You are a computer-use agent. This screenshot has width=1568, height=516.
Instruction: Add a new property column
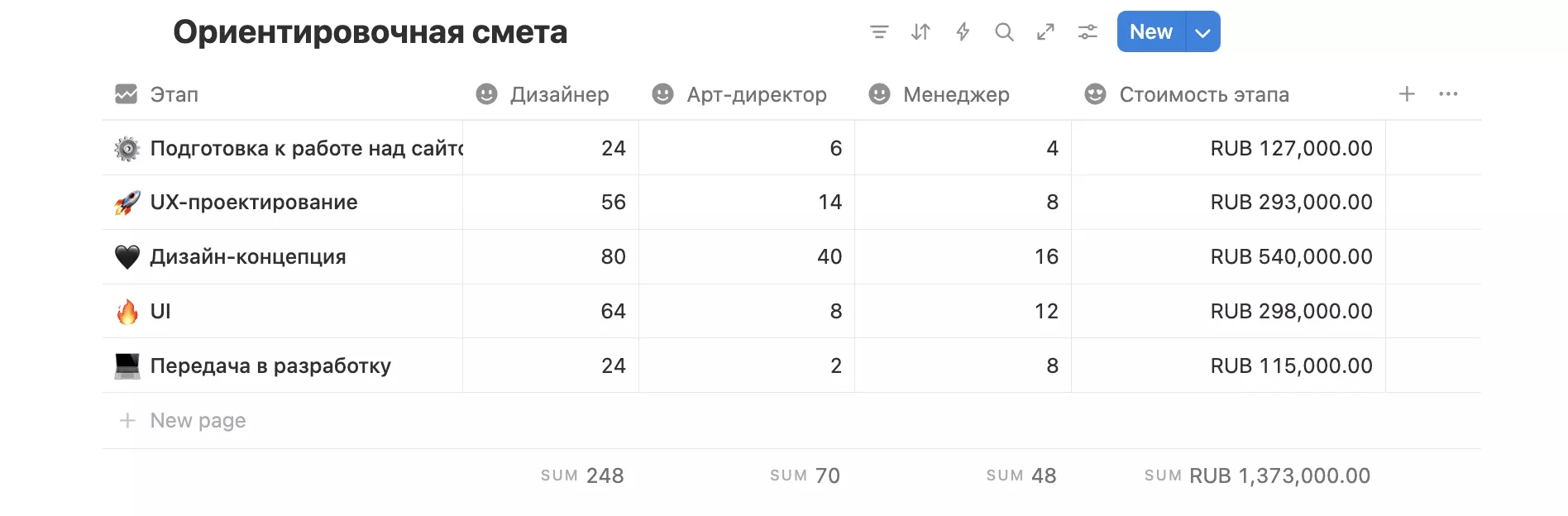(1407, 94)
